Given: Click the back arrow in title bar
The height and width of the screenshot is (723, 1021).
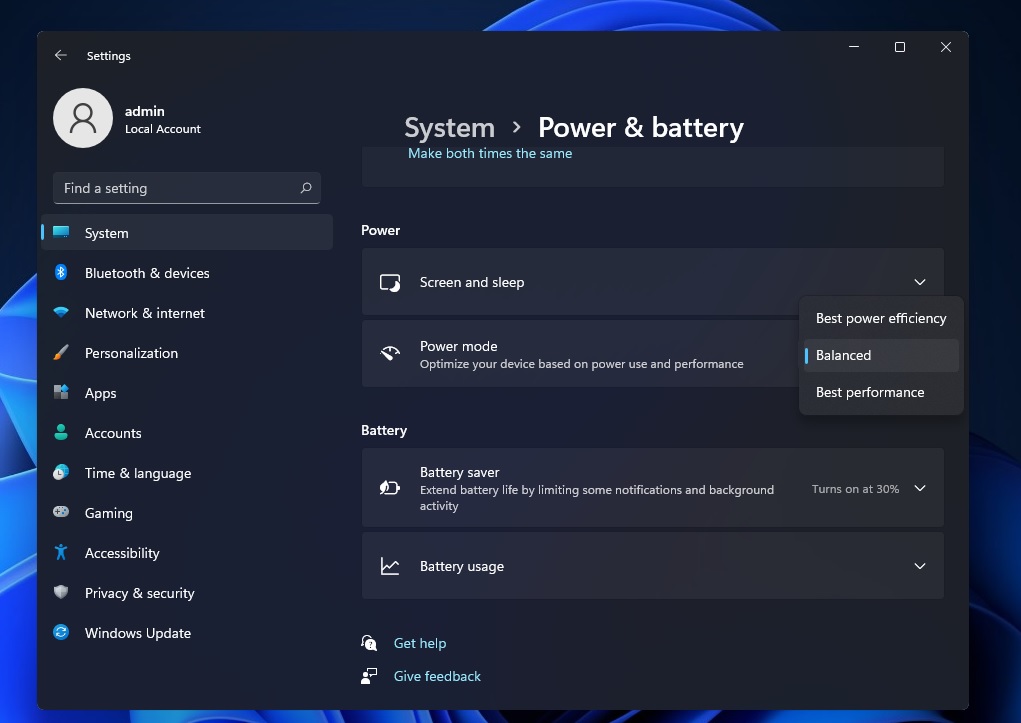Looking at the screenshot, I should tap(61, 56).
